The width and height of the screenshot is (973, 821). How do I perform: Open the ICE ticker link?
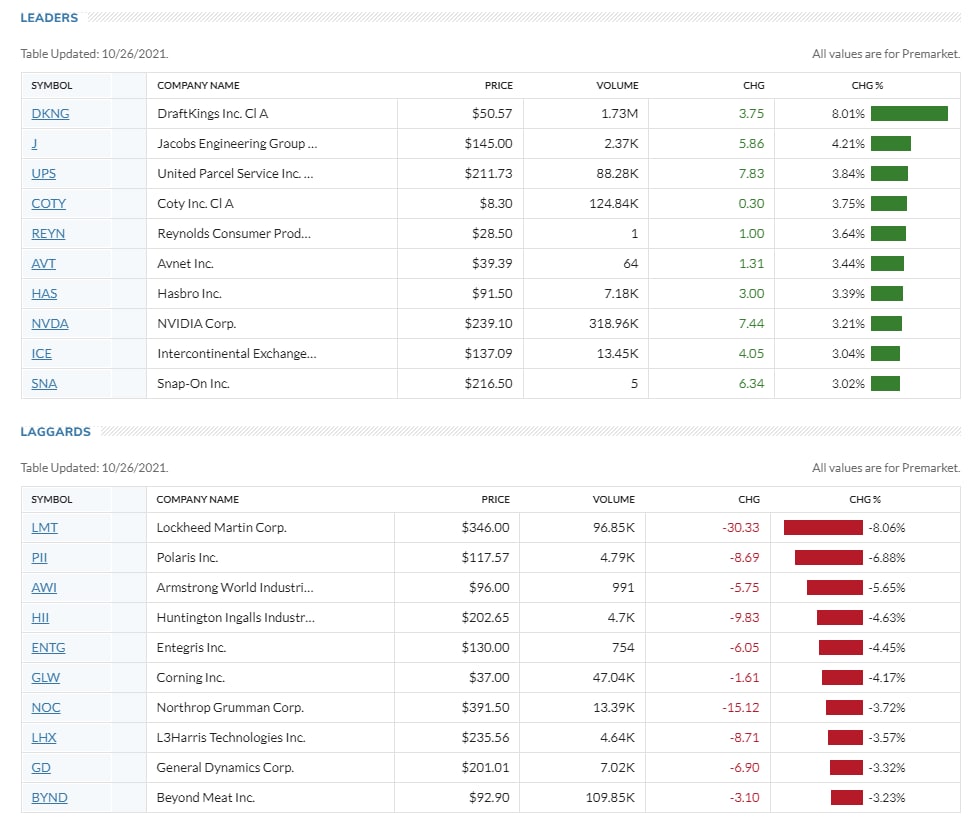[42, 354]
